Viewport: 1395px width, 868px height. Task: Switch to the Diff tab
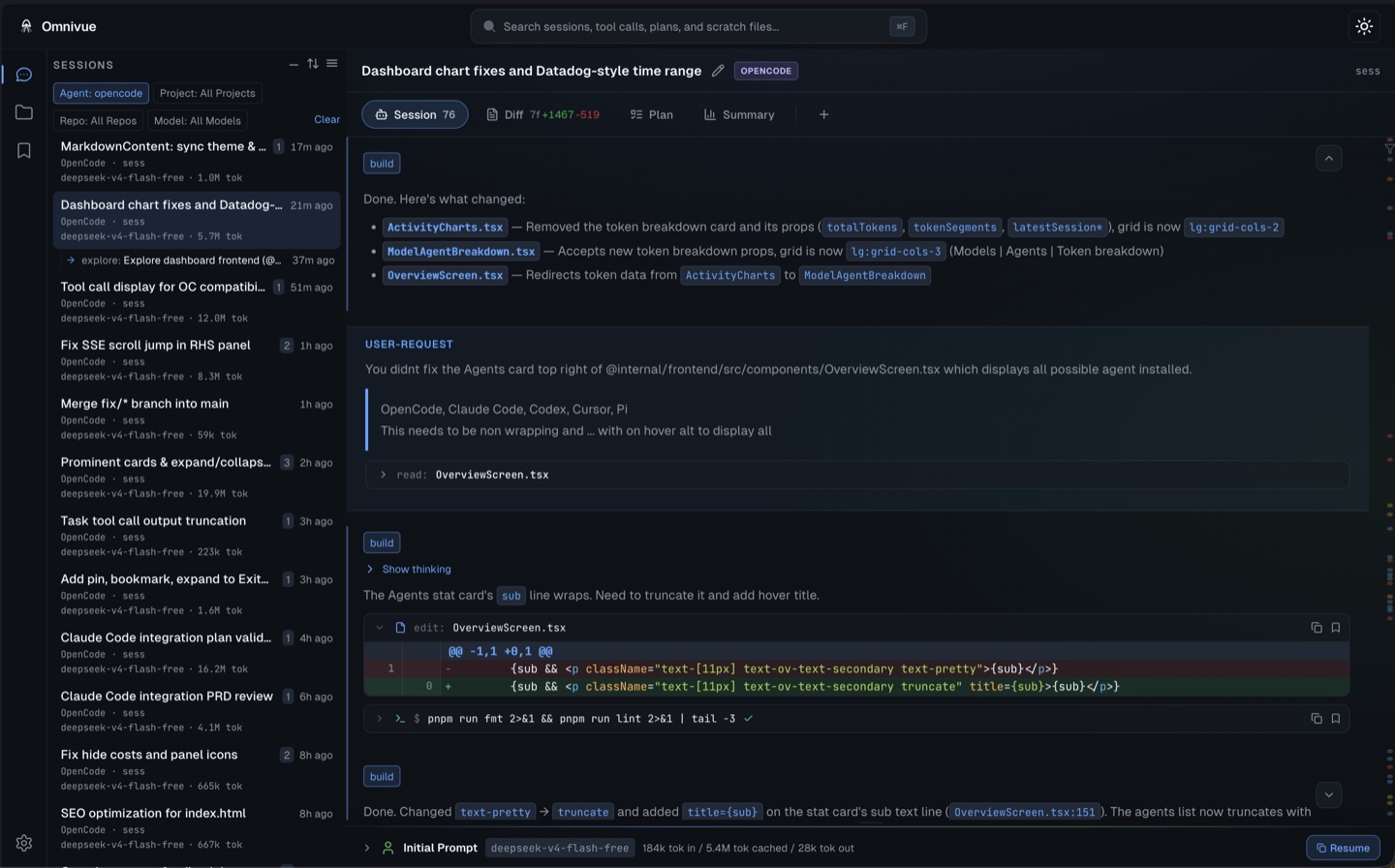coord(542,114)
